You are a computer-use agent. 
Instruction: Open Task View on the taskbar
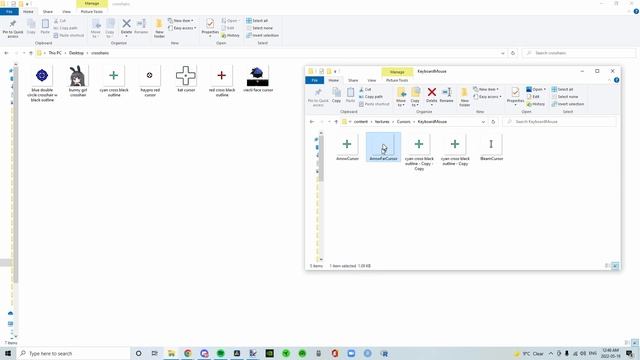(154, 353)
